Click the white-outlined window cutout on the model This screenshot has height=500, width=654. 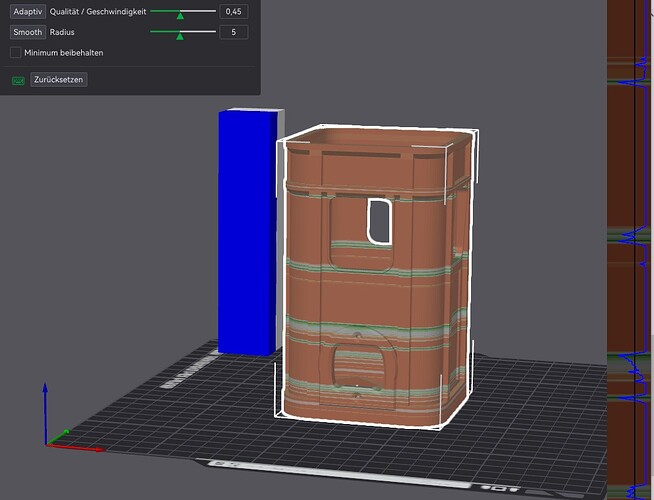(379, 221)
